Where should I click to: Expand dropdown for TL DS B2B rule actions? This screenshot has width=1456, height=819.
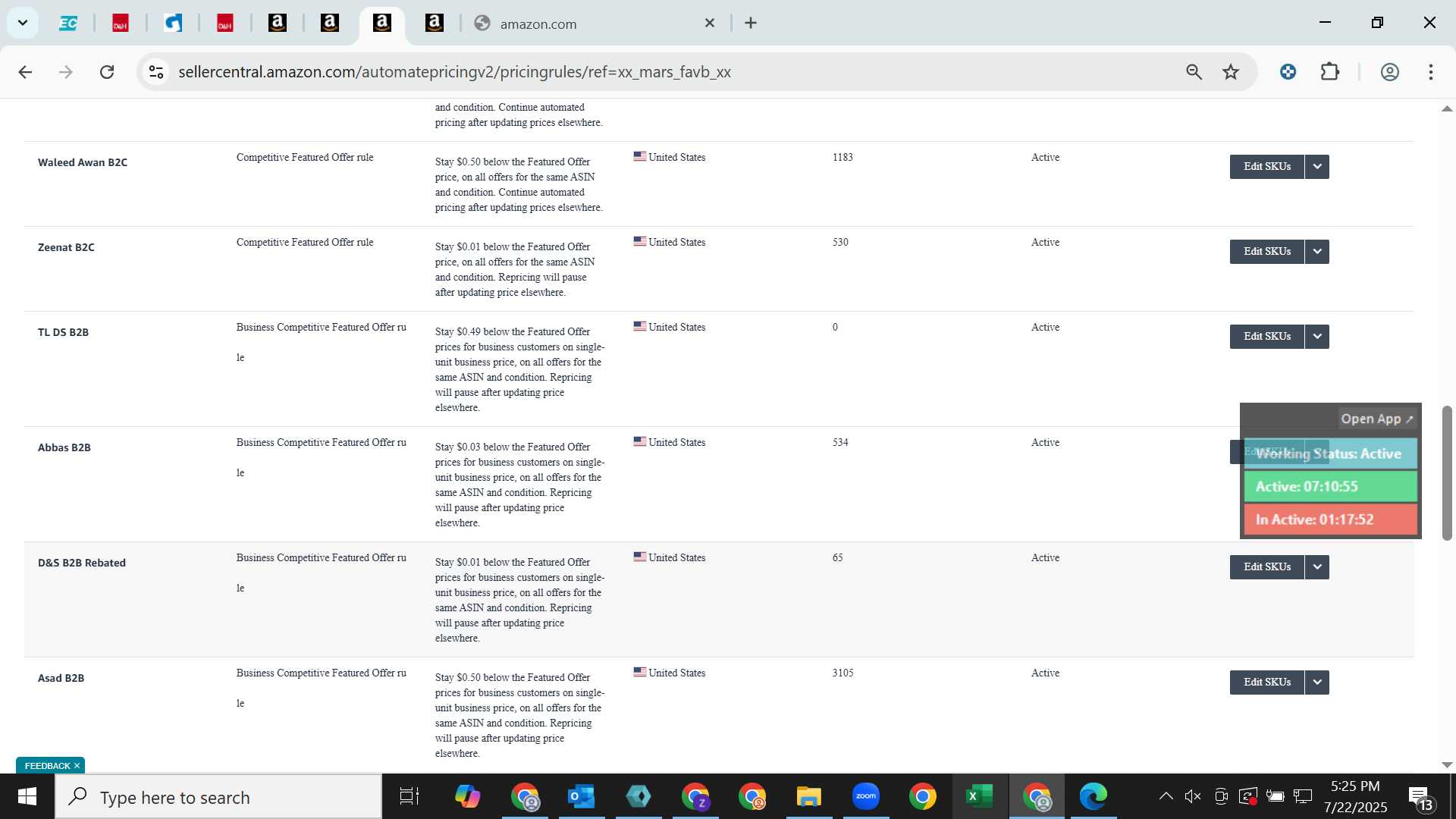(1317, 337)
